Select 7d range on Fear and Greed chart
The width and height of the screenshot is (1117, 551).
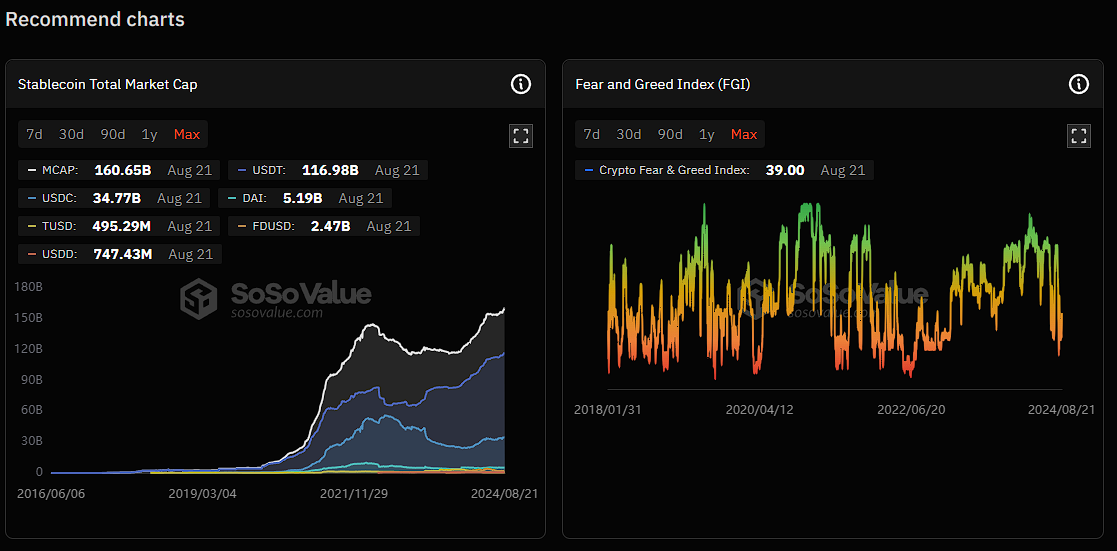click(x=592, y=134)
